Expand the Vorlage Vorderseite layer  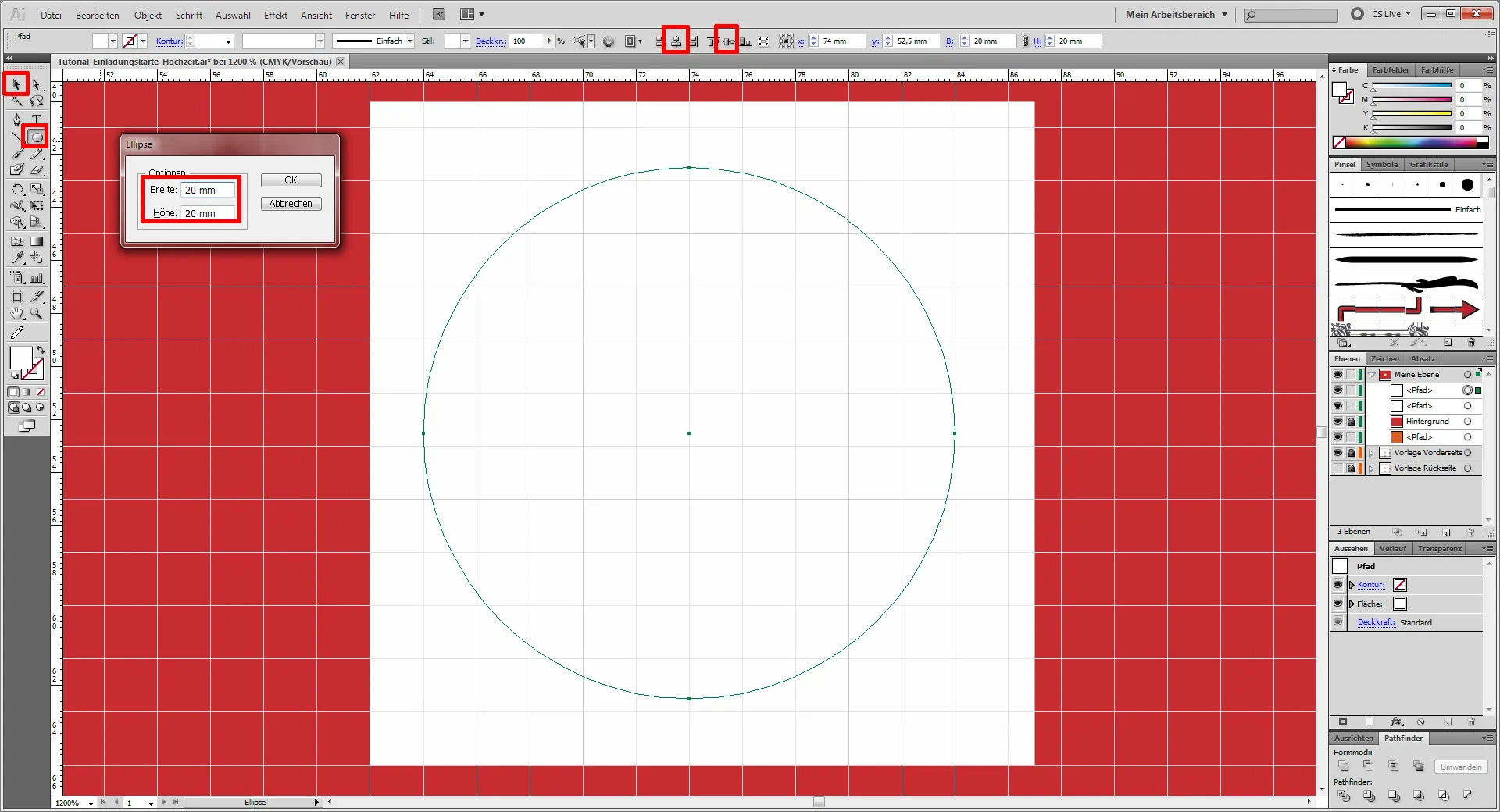(x=1371, y=453)
